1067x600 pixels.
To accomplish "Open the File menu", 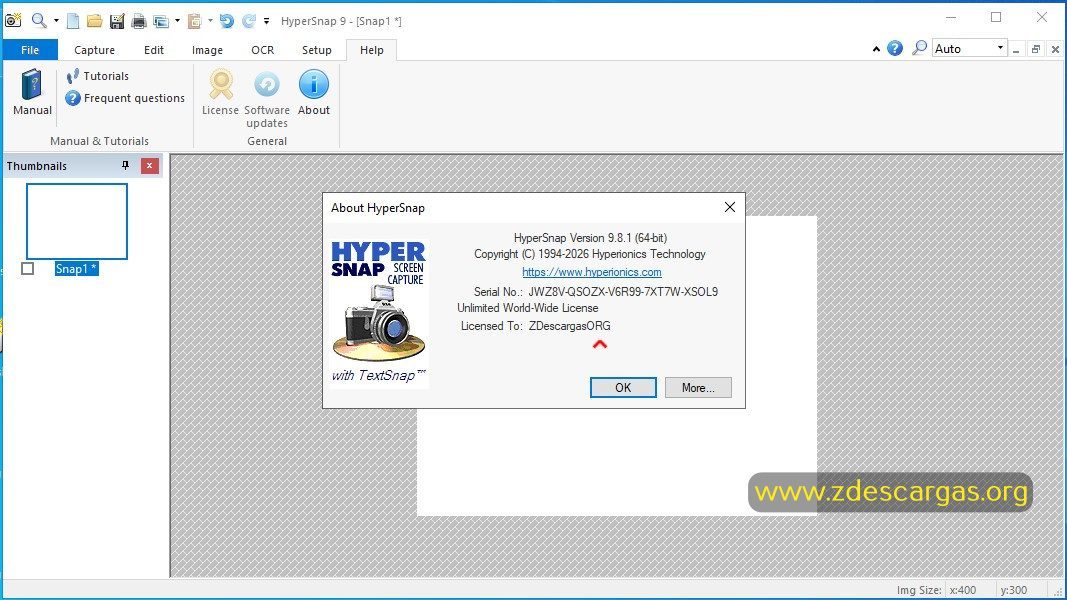I will coord(30,50).
